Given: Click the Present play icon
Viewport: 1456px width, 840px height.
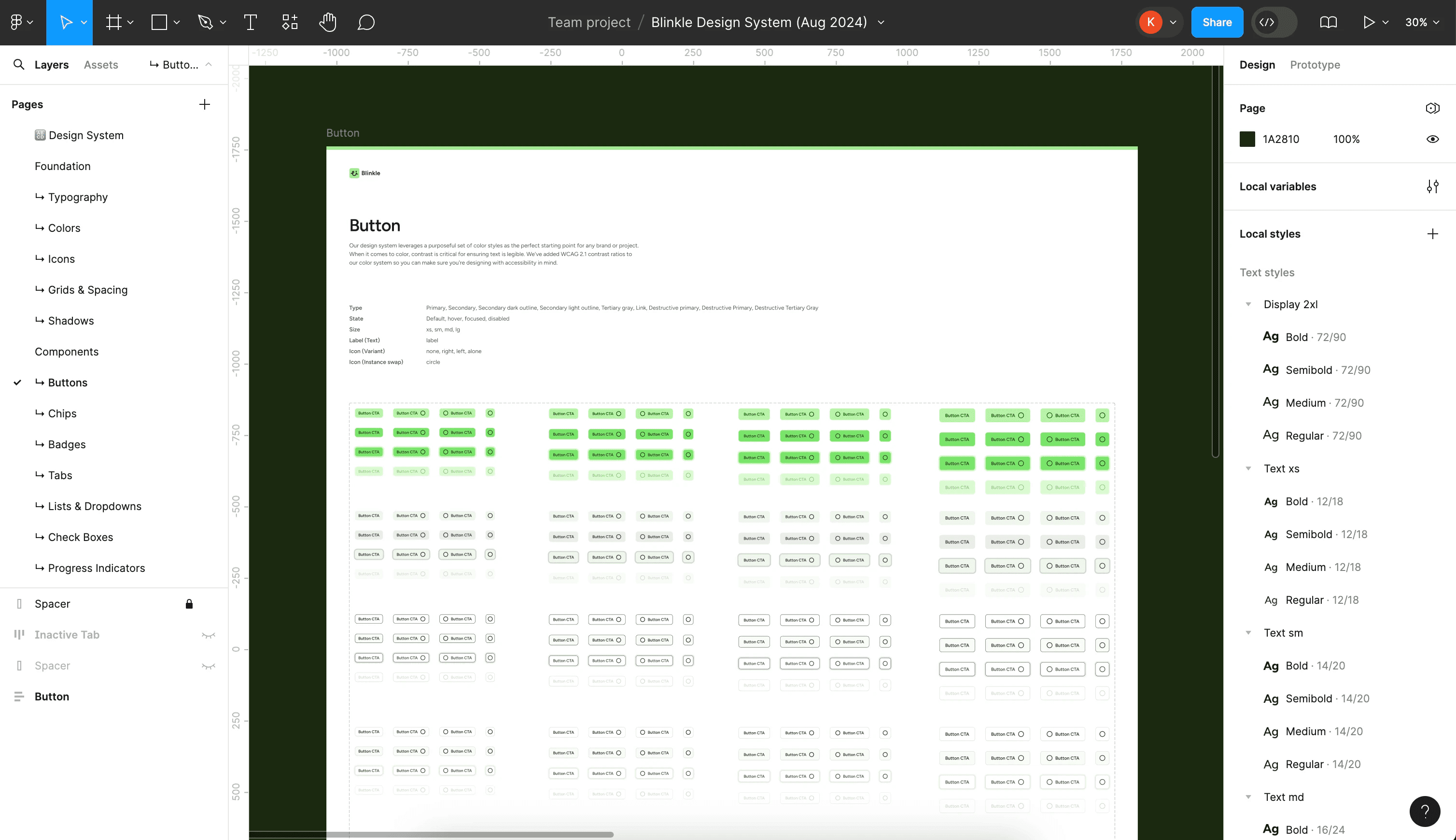Looking at the screenshot, I should (1369, 23).
